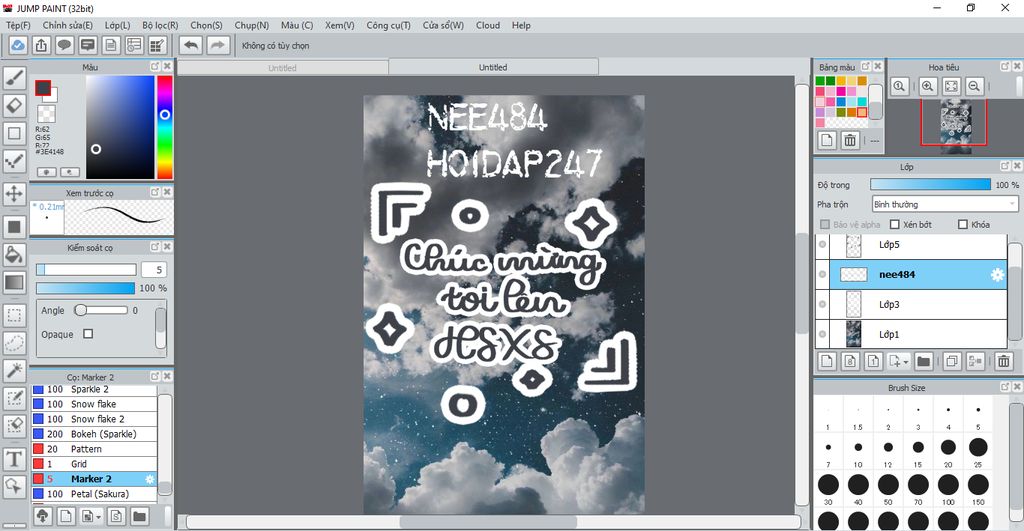
Task: Open brush folder icon in brush panel
Action: click(139, 516)
